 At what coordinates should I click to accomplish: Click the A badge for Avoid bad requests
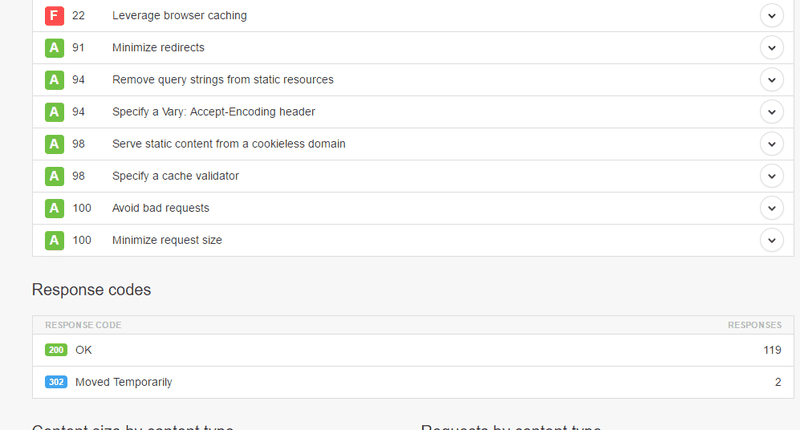click(54, 208)
